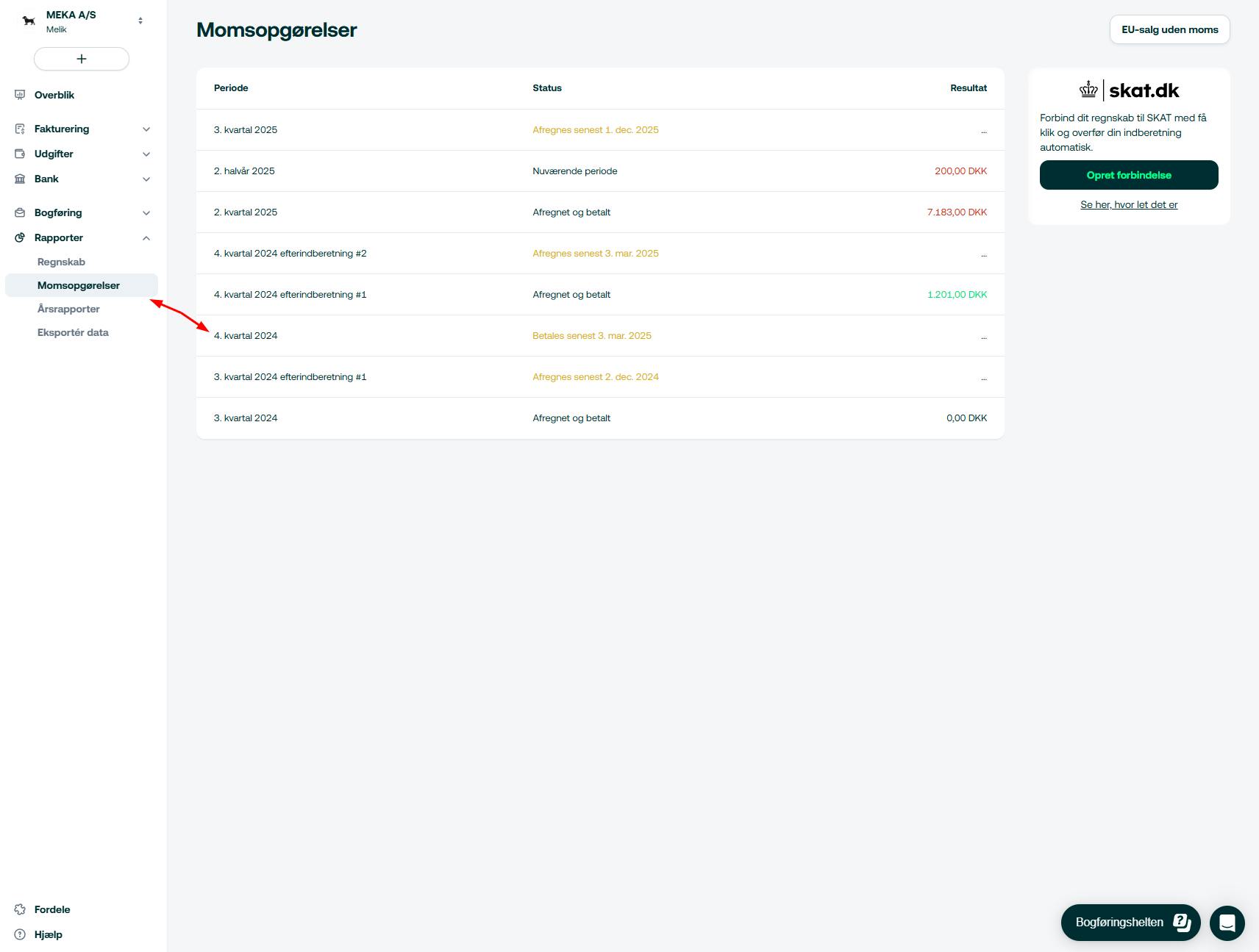The height and width of the screenshot is (952, 1259).
Task: Click the Hjælp question mark icon
Action: pos(20,934)
